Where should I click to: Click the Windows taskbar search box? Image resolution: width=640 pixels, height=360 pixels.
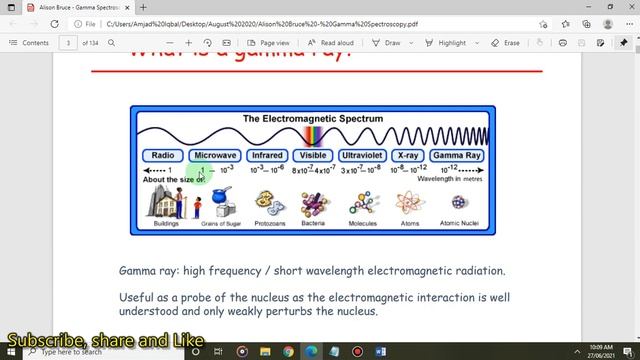104,352
